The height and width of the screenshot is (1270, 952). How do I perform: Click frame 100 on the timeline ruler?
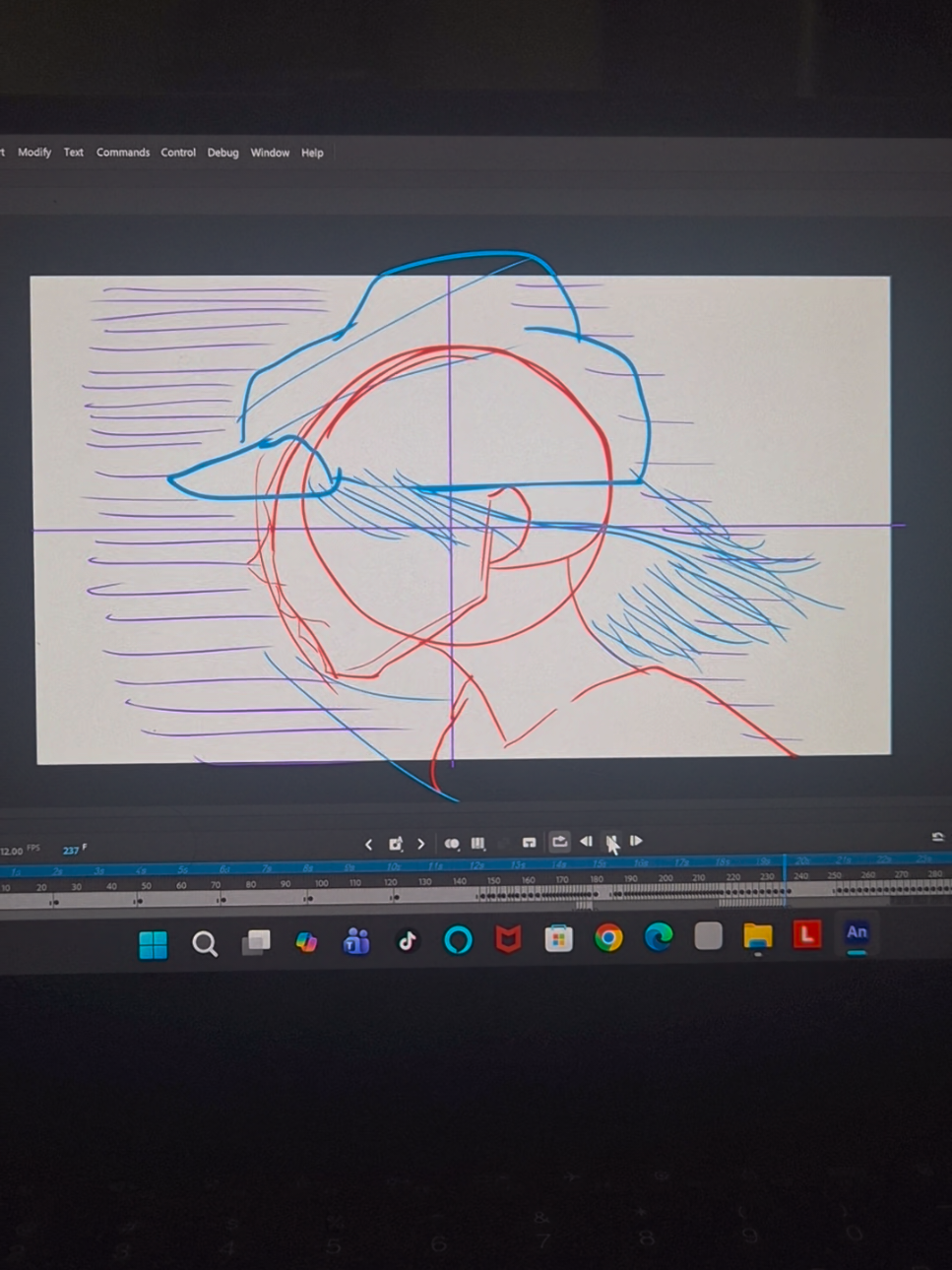click(x=321, y=883)
